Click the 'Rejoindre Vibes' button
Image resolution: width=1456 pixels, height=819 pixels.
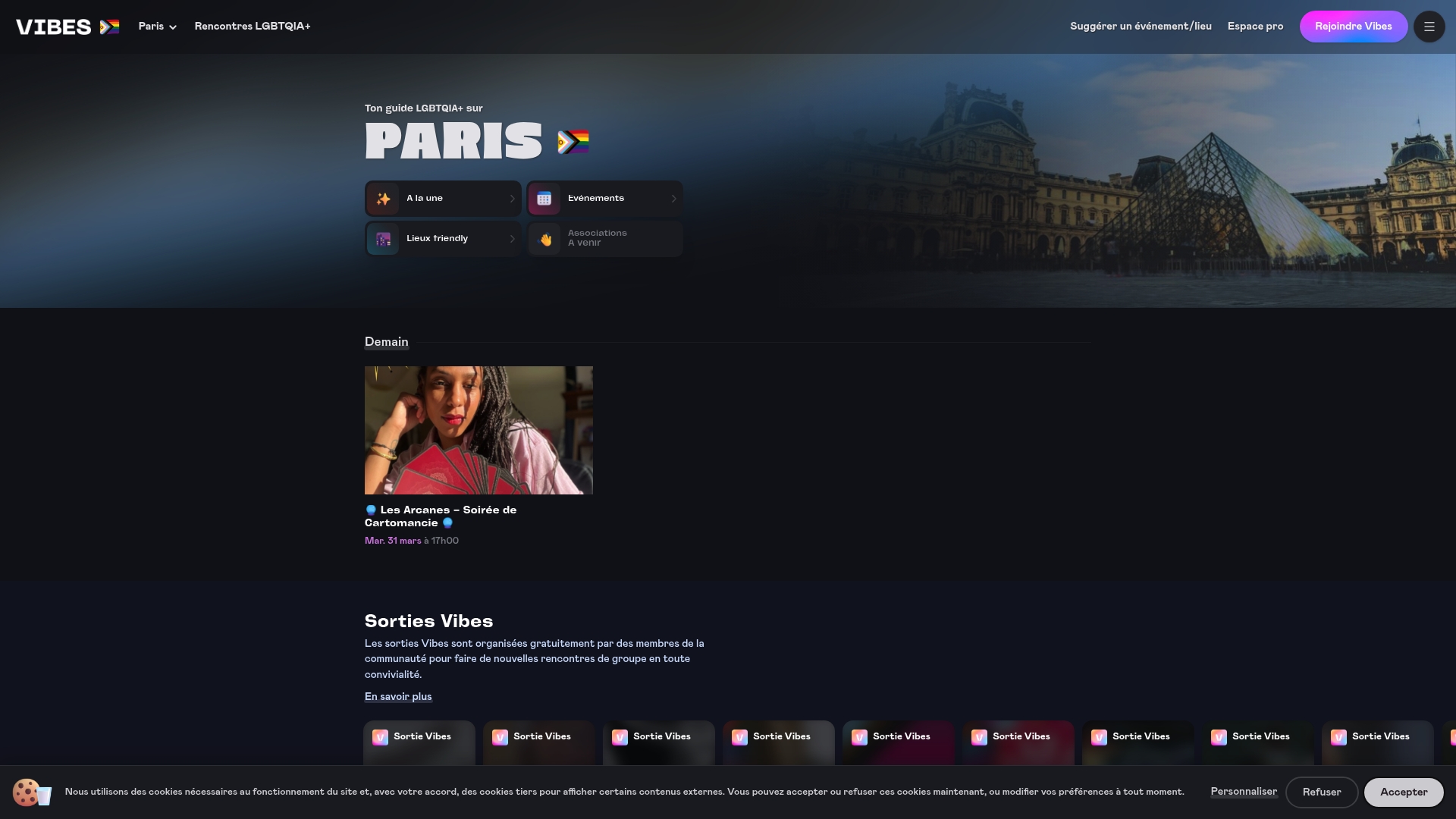point(1353,26)
